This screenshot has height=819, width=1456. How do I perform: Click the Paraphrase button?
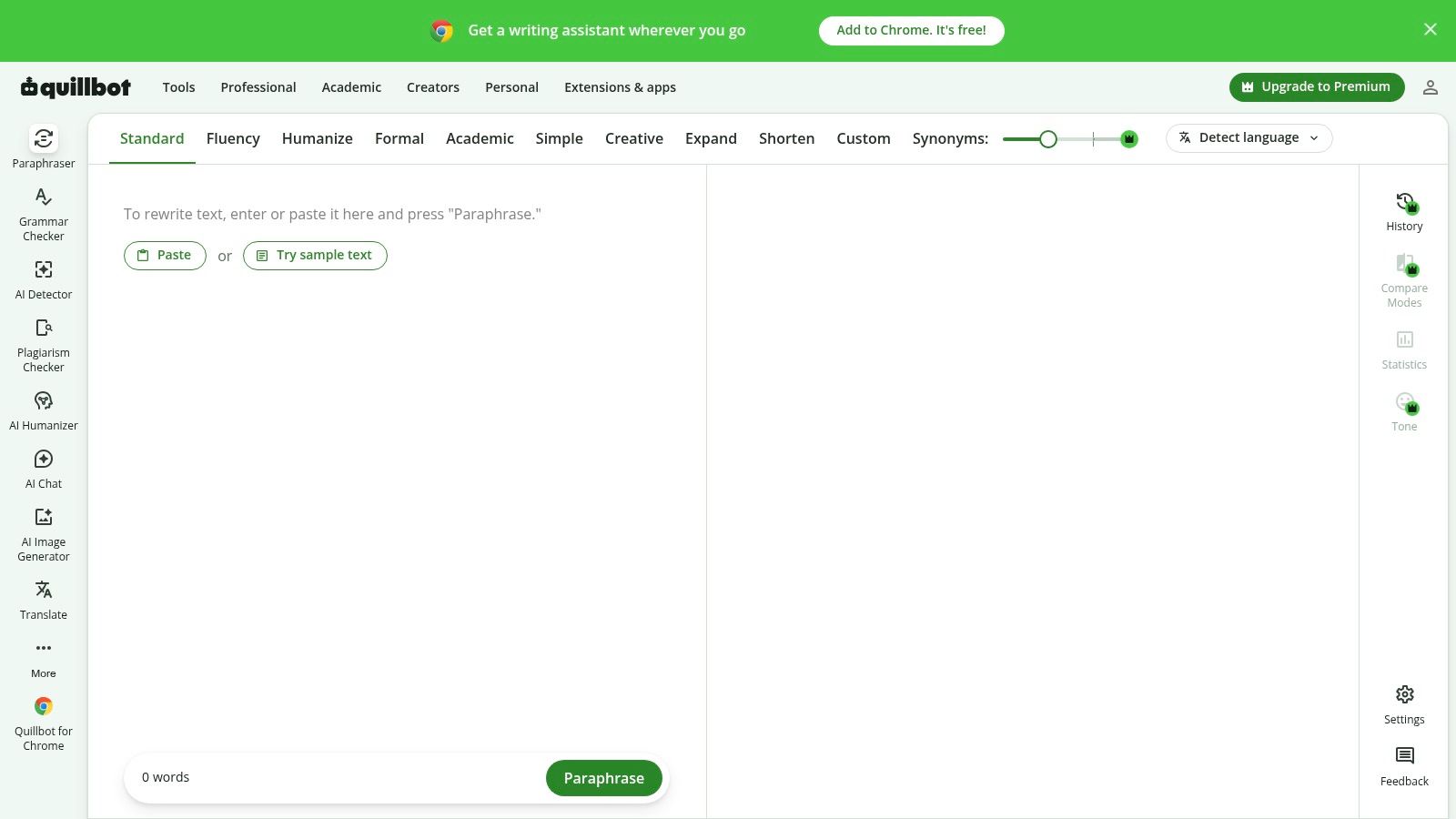pos(604,778)
